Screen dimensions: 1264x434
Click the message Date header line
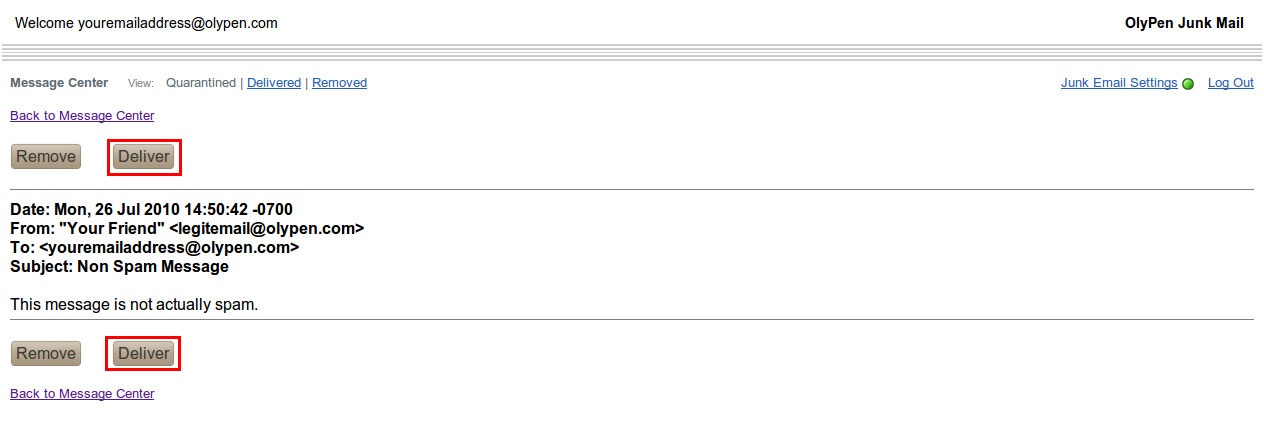151,210
